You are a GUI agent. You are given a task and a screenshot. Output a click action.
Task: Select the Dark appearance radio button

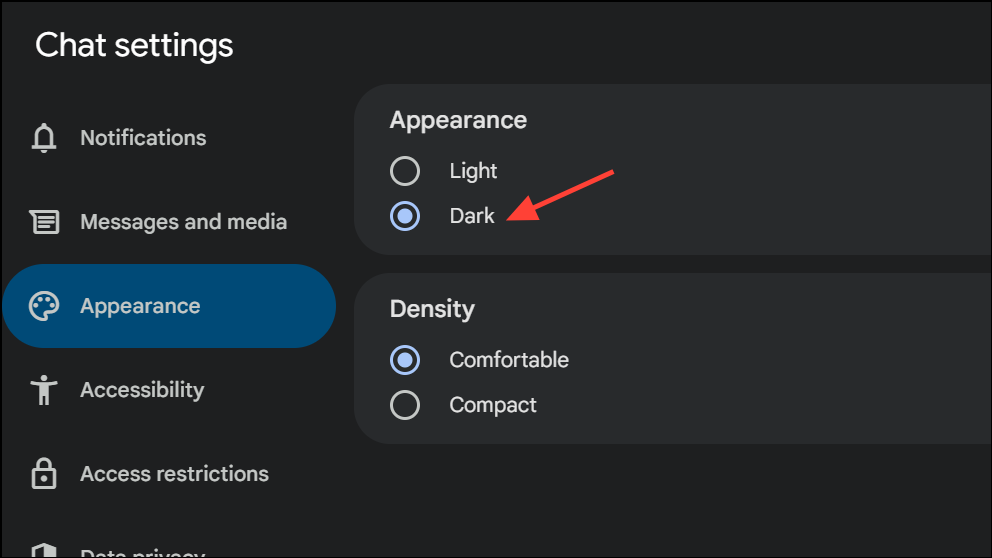[x=405, y=216]
